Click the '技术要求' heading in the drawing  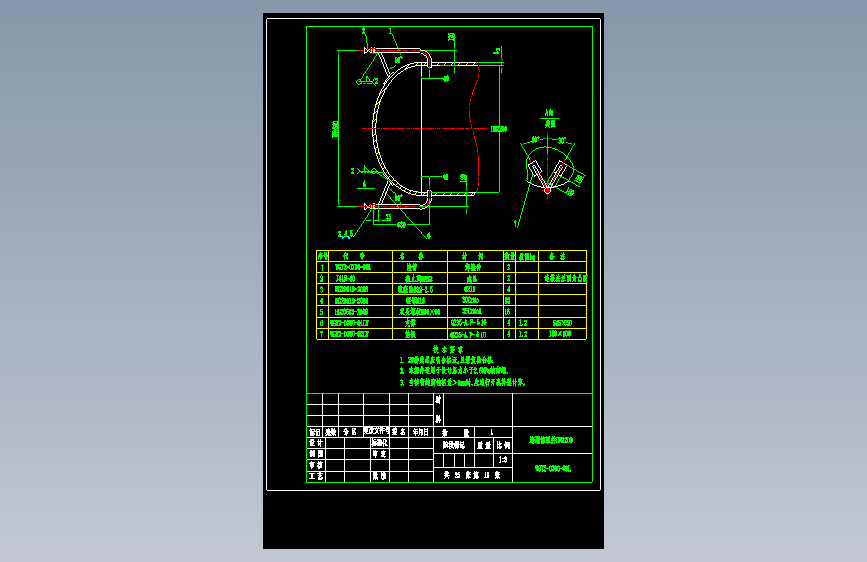[x=448, y=350]
